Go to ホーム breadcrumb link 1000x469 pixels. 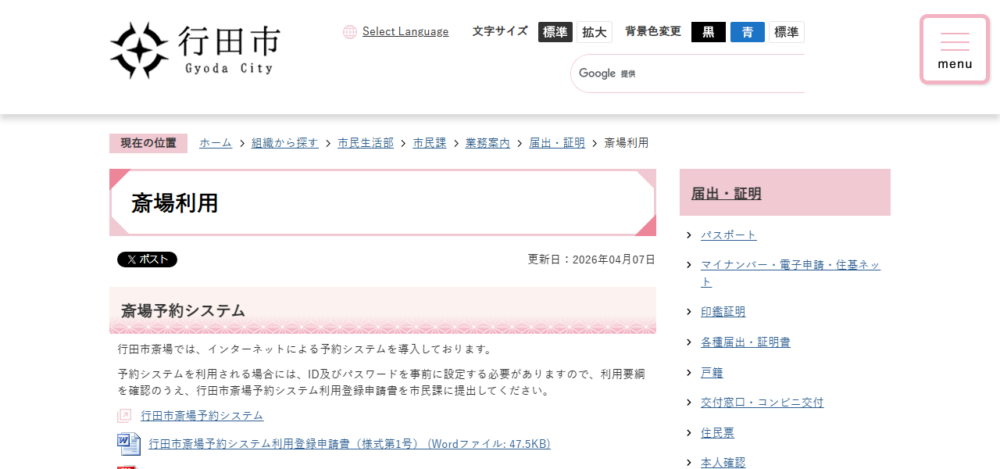tap(216, 143)
